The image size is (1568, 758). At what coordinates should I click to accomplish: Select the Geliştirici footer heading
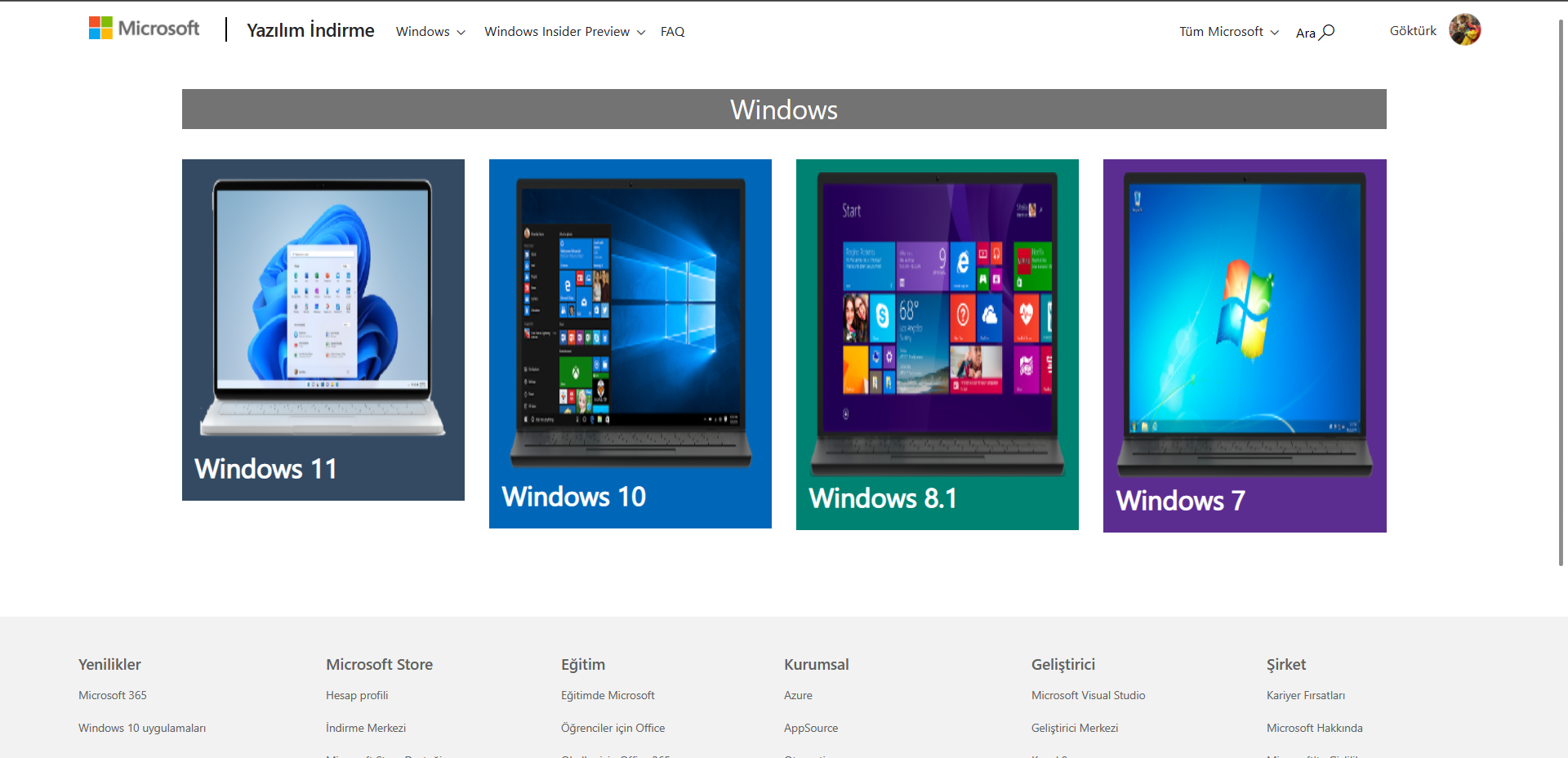coord(1063,665)
